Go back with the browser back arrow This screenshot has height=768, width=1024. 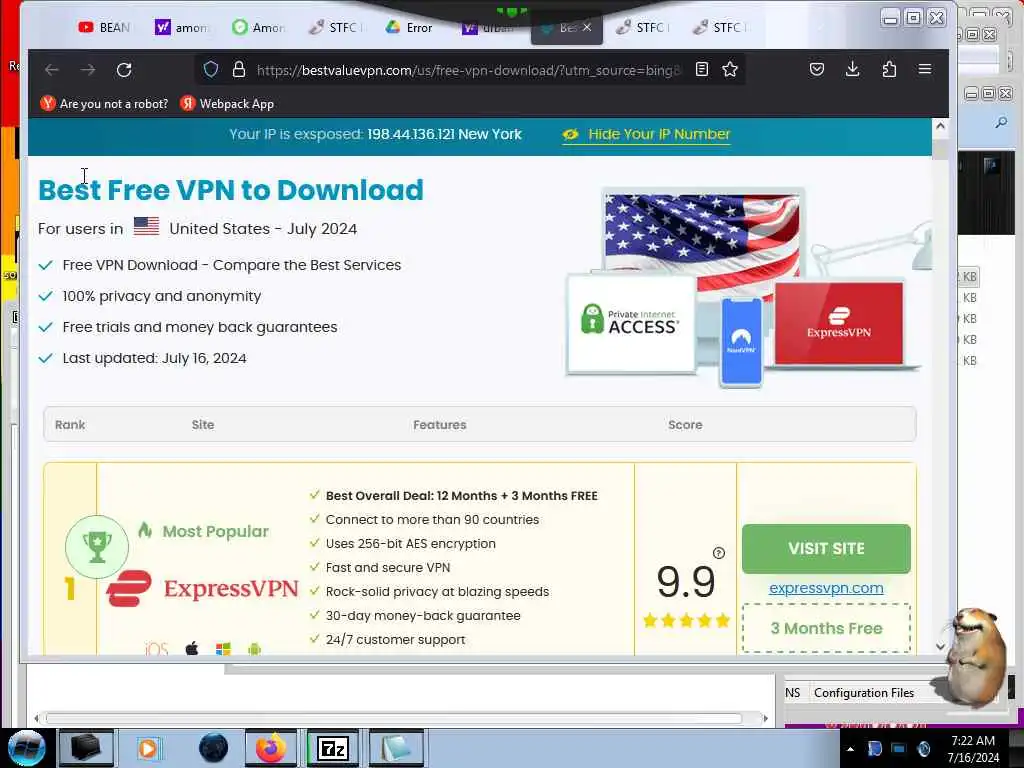pyautogui.click(x=52, y=70)
